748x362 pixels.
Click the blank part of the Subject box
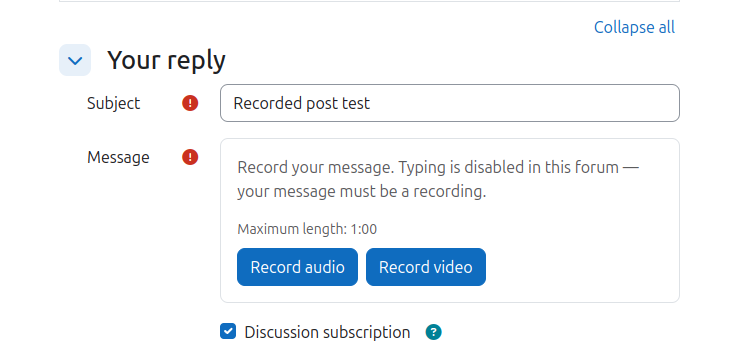(525, 103)
